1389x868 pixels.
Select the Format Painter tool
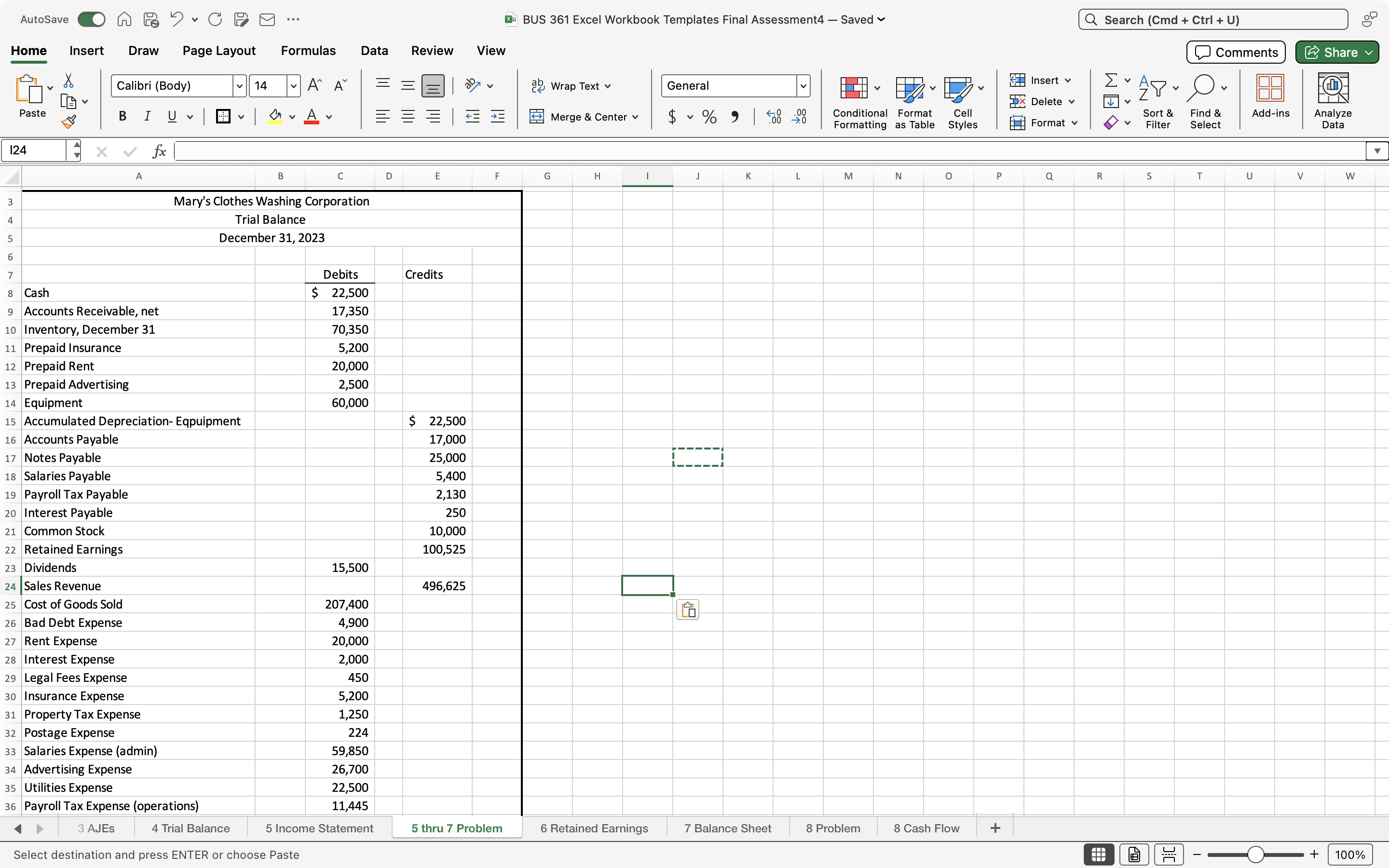tap(69, 121)
